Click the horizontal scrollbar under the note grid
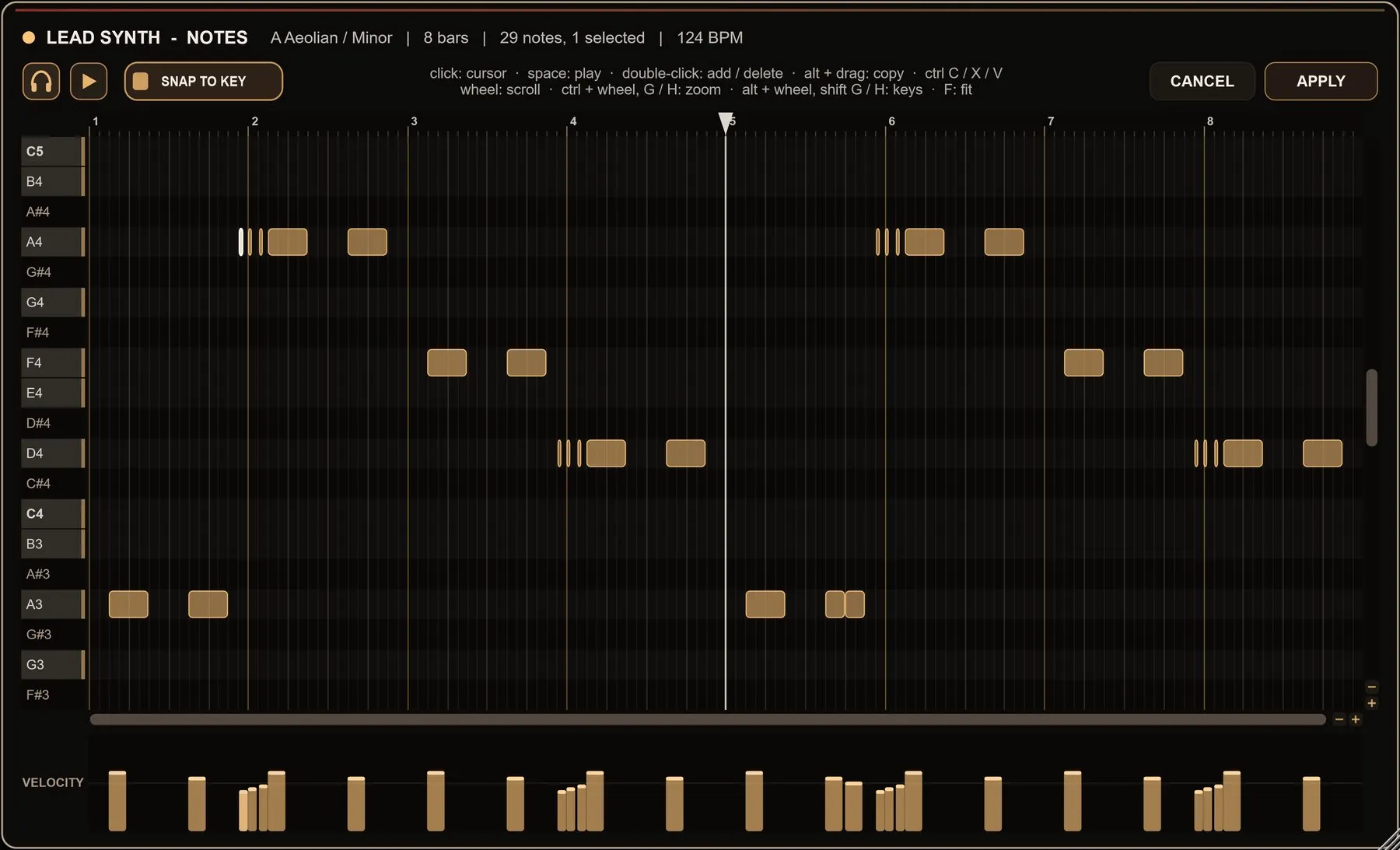This screenshot has height=850, width=1400. pyautogui.click(x=708, y=719)
